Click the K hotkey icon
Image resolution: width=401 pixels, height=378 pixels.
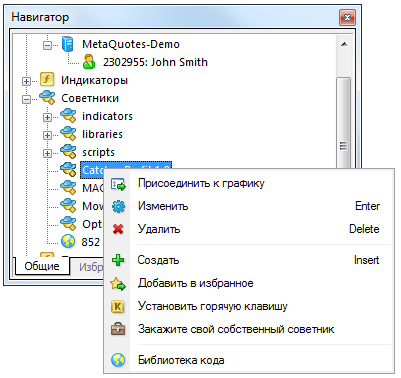tap(118, 306)
